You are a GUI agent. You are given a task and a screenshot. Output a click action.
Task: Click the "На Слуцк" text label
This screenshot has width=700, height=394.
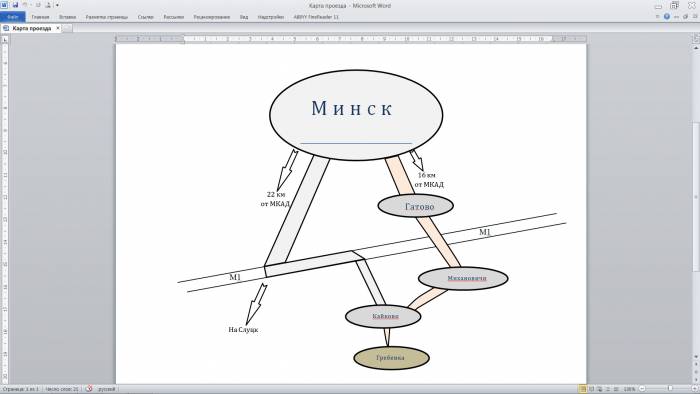pyautogui.click(x=243, y=330)
